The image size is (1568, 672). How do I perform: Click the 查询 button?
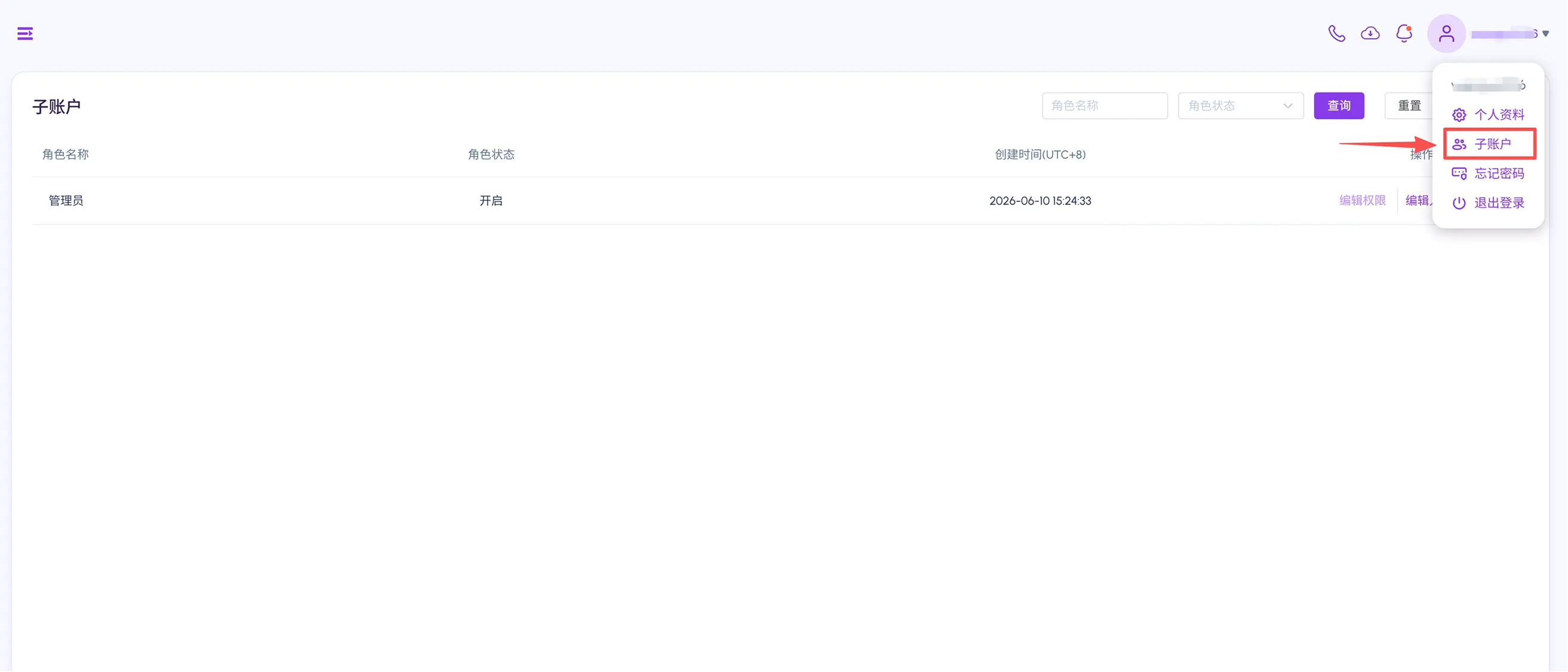(x=1339, y=106)
